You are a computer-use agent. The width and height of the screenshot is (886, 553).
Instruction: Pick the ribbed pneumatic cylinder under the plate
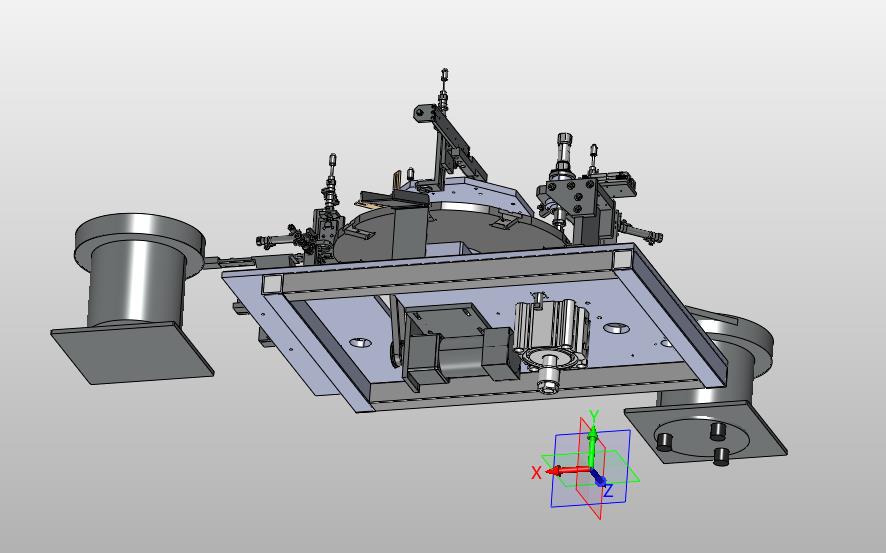tap(553, 332)
